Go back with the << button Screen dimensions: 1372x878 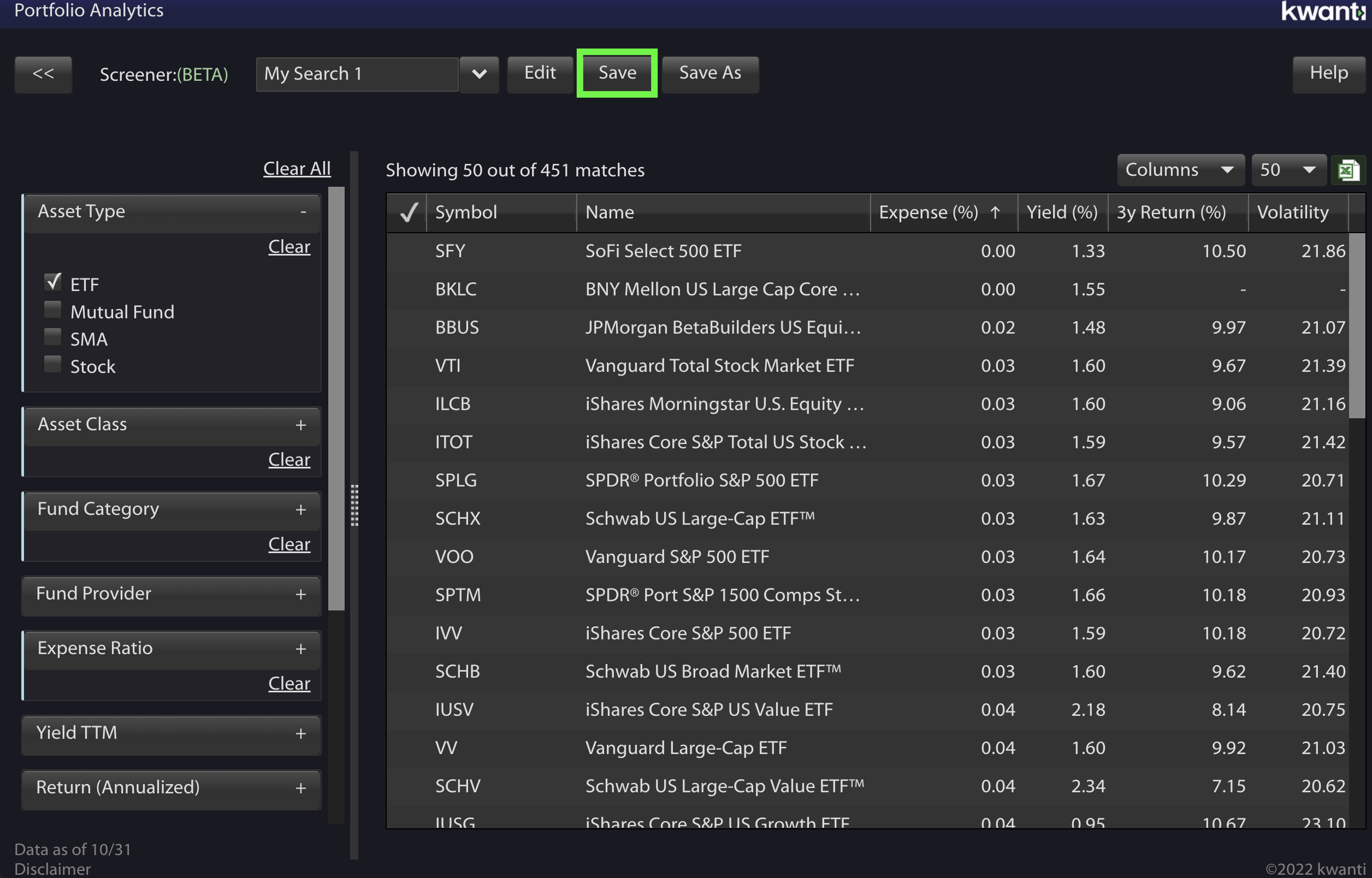point(43,74)
